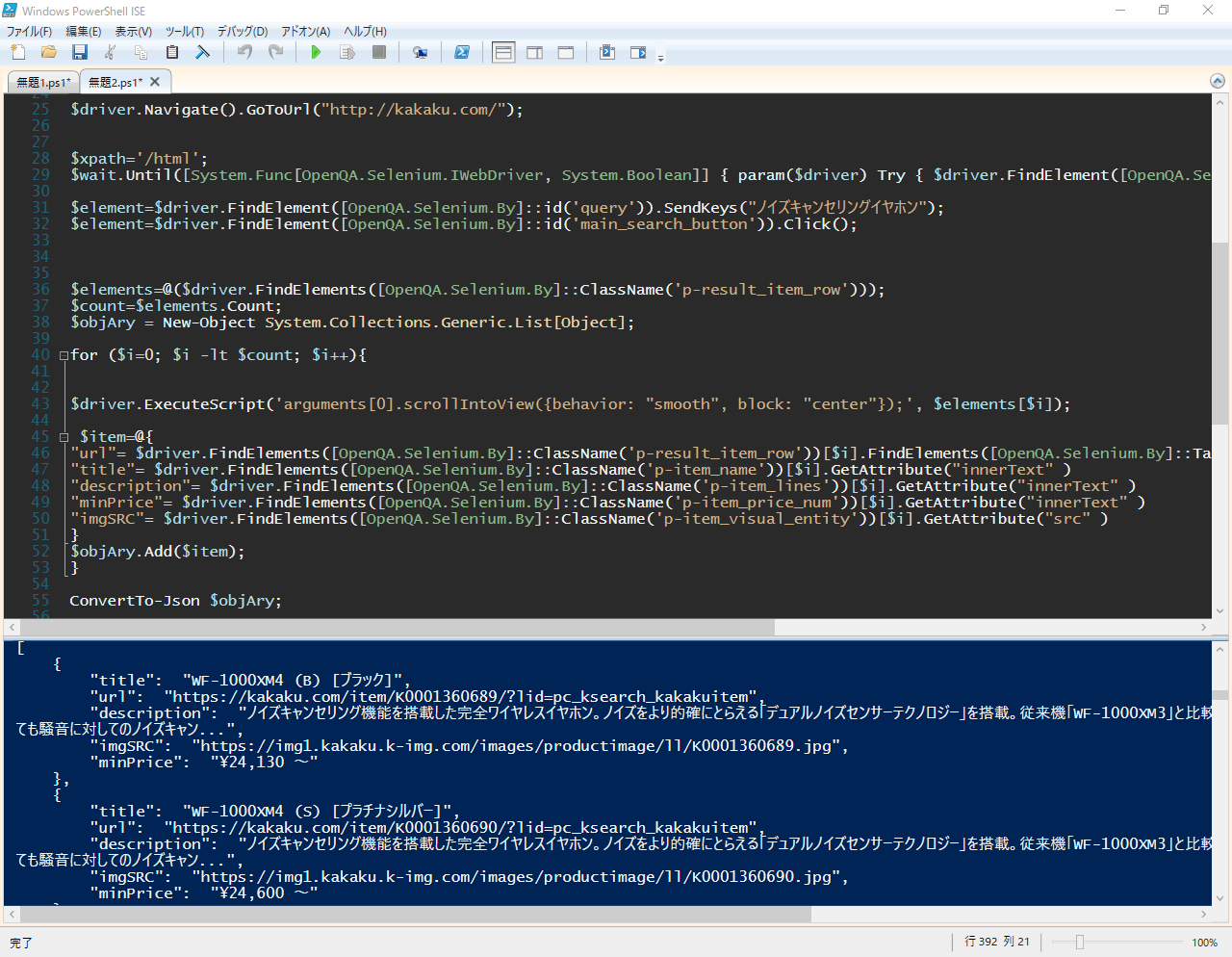
Task: Run the script with the green play icon
Action: (316, 52)
